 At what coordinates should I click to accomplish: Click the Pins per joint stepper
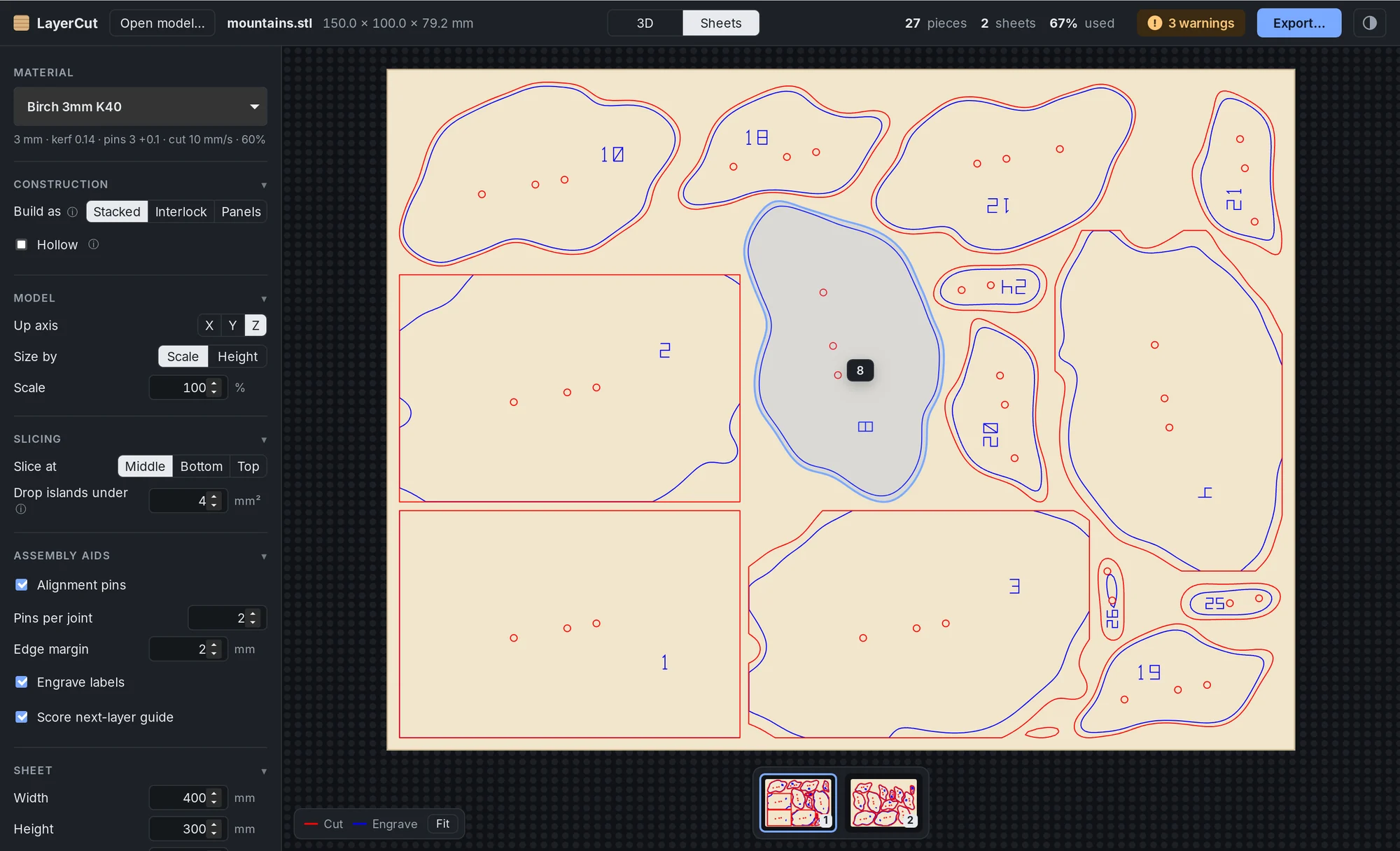pos(253,618)
